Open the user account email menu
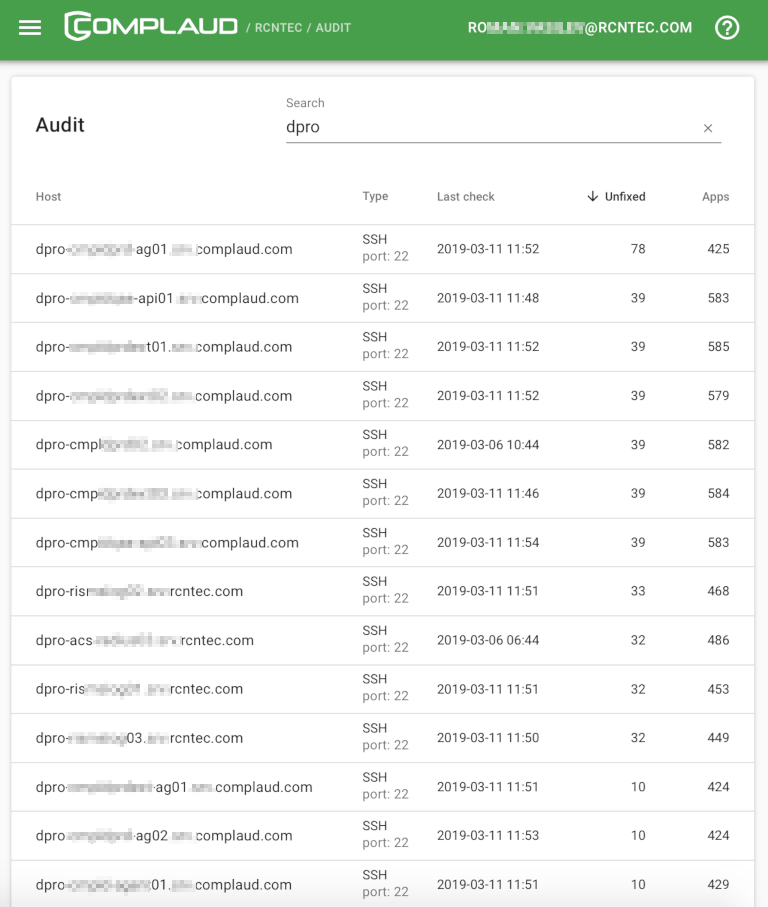 579,28
